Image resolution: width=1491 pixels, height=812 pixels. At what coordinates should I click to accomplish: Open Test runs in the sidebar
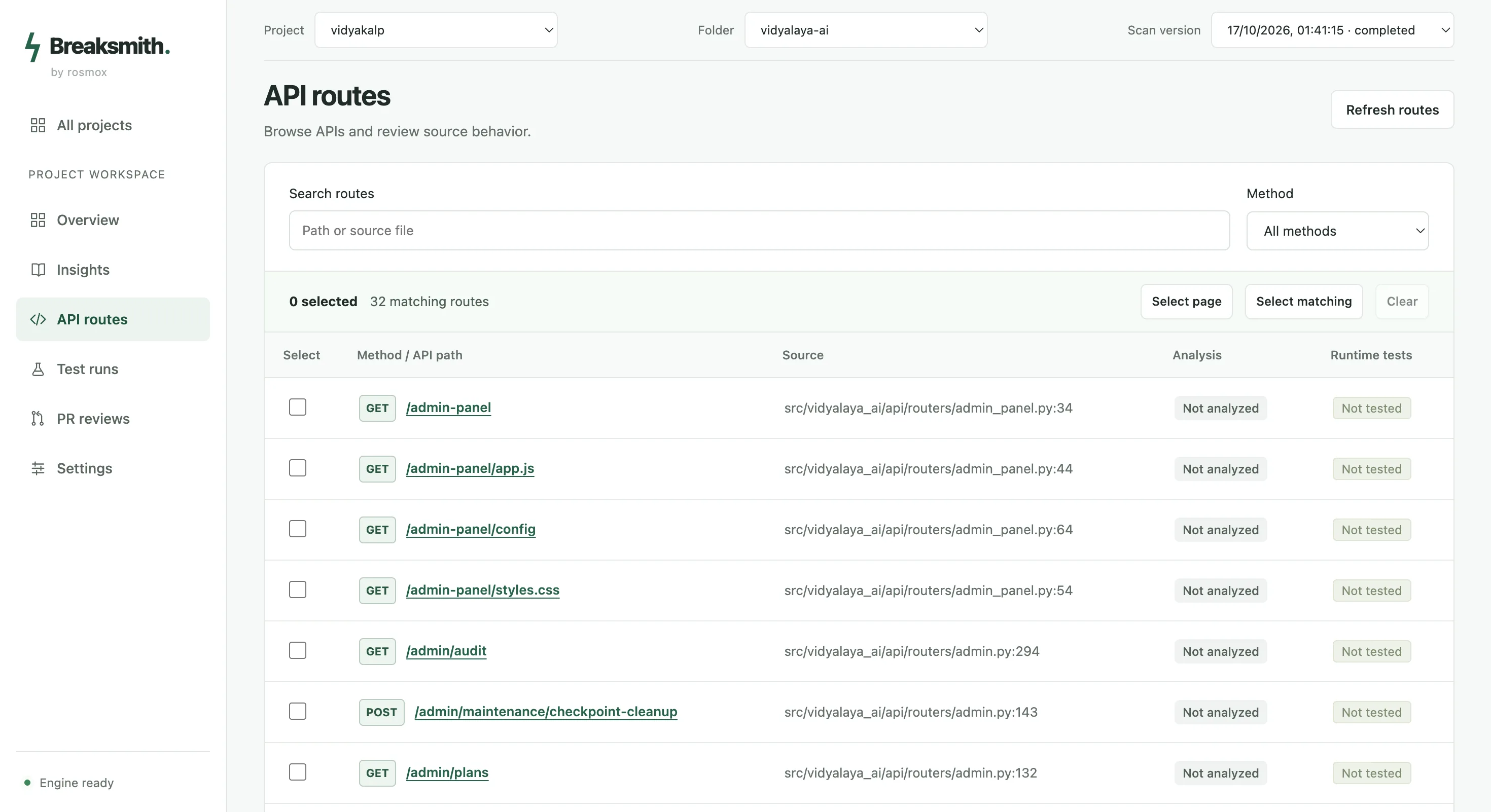[x=113, y=370]
